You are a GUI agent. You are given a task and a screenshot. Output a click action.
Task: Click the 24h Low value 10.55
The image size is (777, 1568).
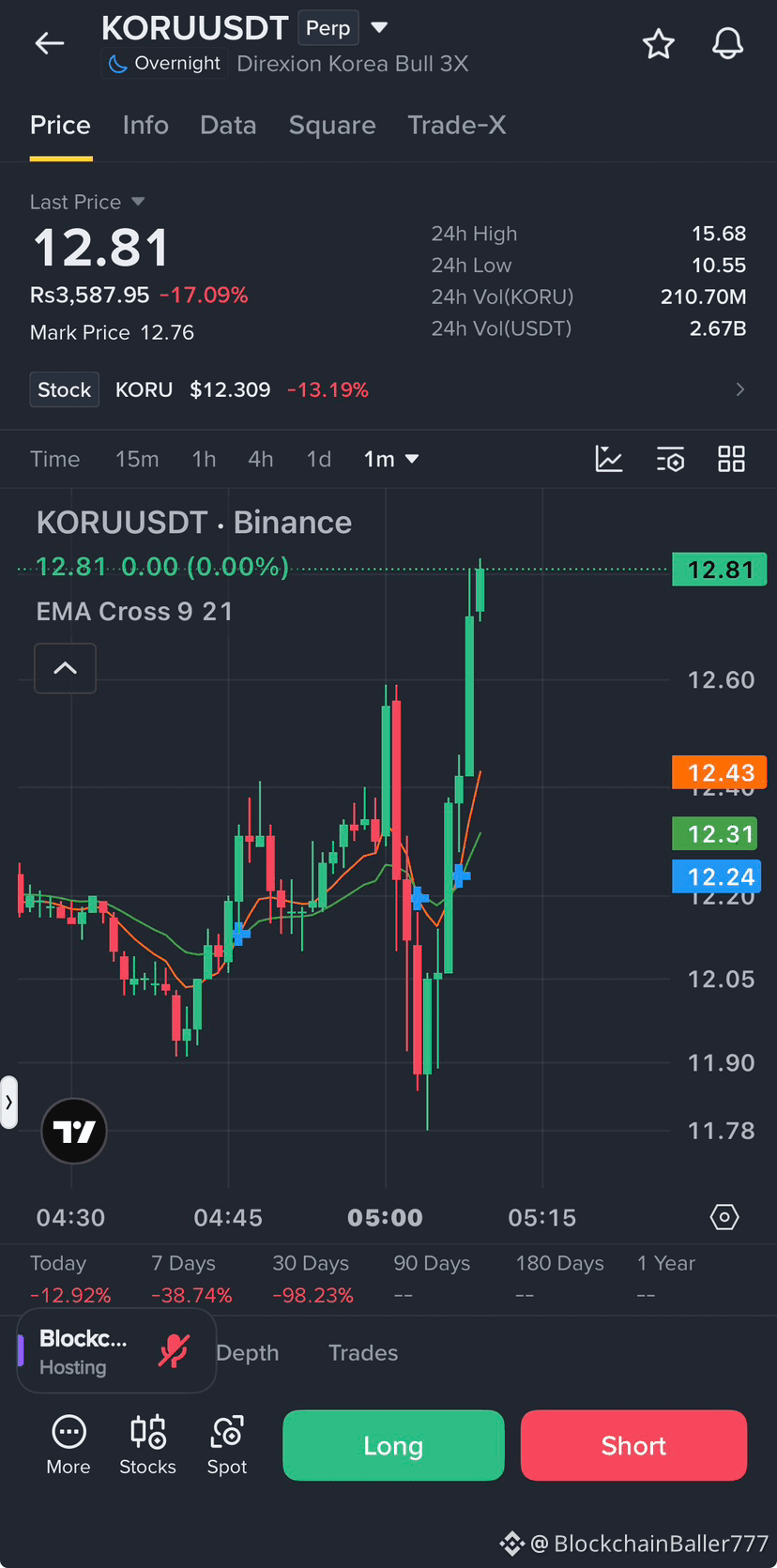coord(719,266)
